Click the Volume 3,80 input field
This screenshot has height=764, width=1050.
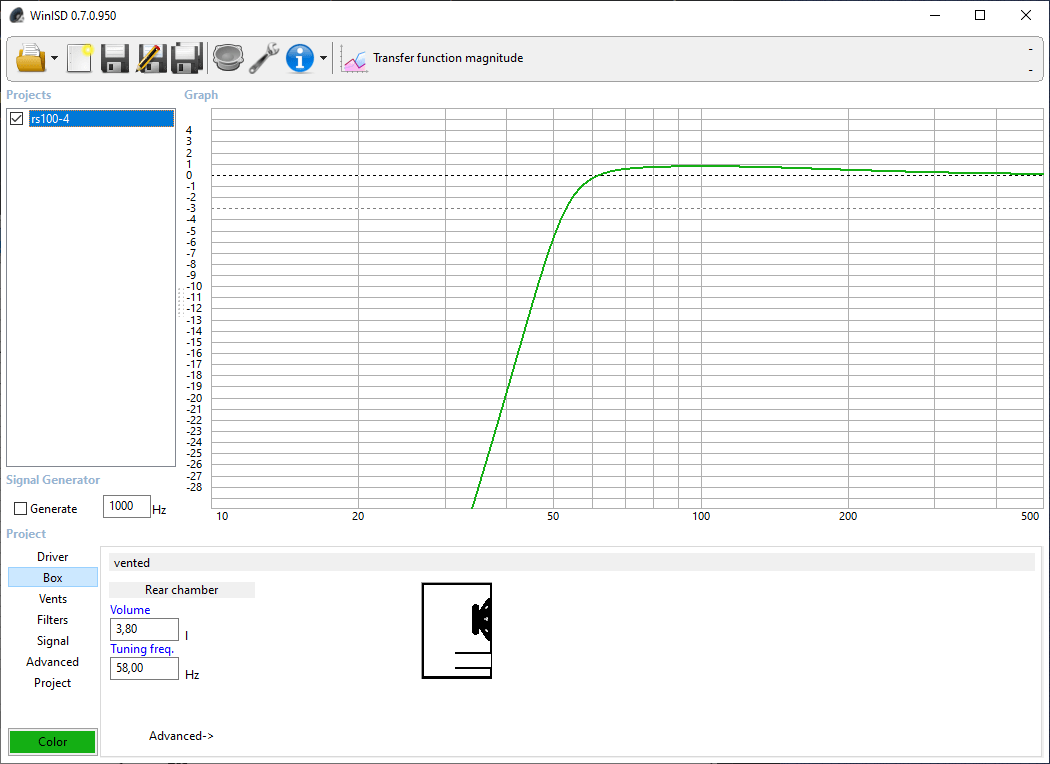(x=144, y=629)
